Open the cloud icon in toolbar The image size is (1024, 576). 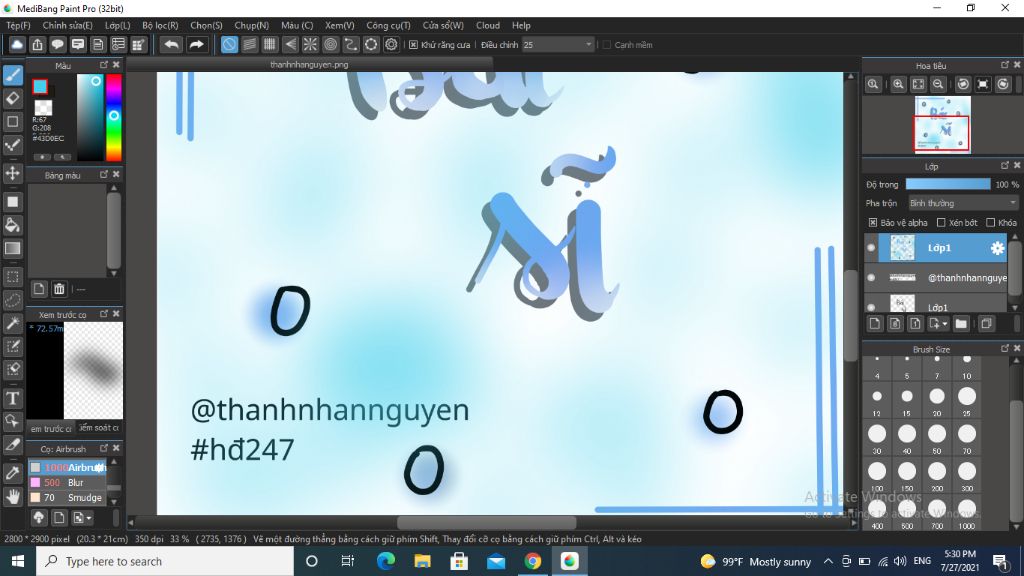(x=17, y=44)
